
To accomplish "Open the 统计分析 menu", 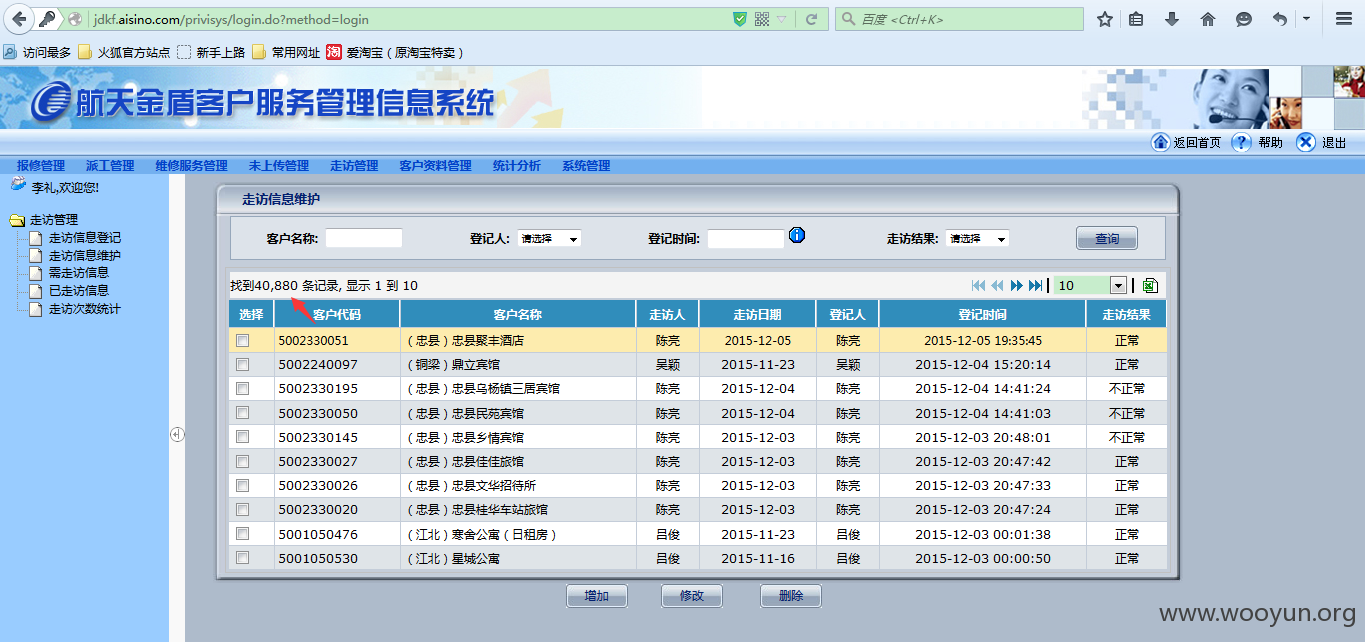I will [517, 166].
